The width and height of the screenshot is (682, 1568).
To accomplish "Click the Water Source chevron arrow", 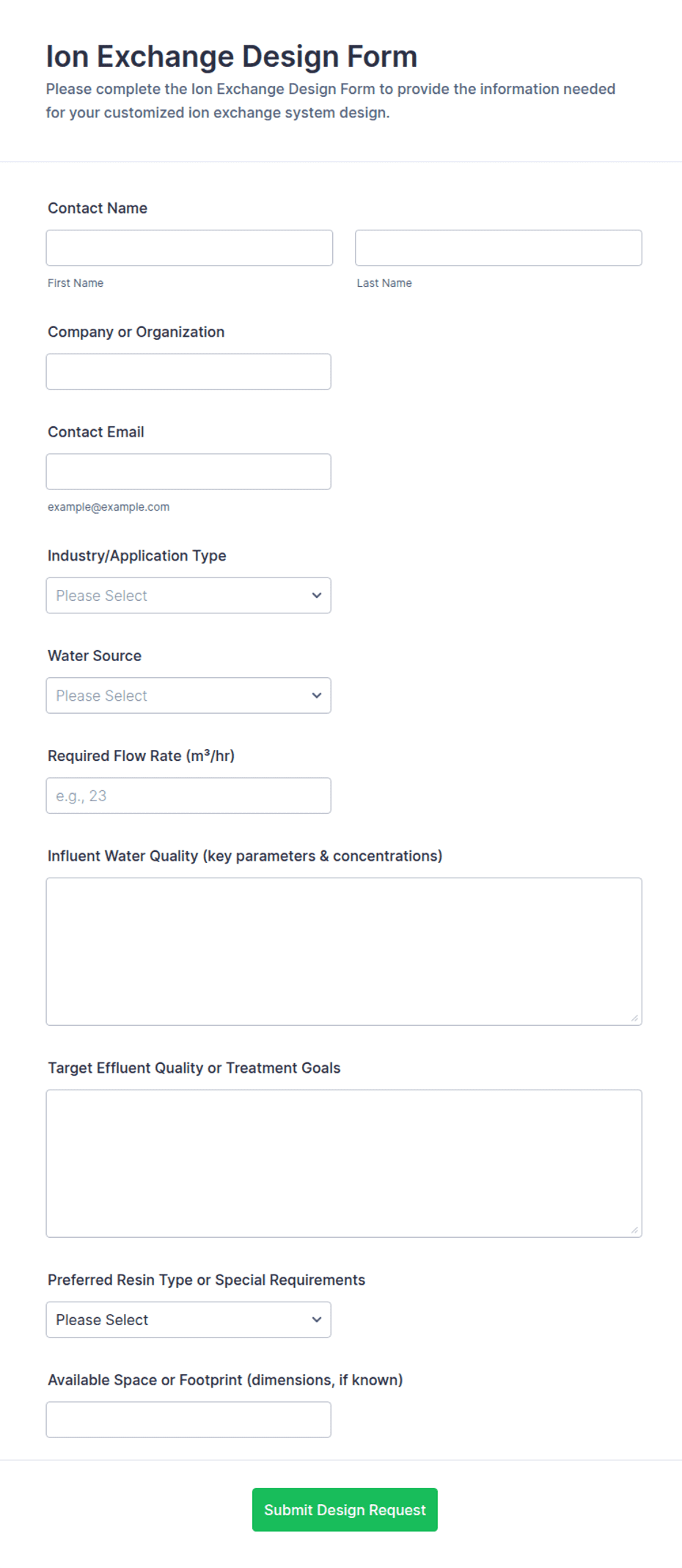I will (317, 696).
